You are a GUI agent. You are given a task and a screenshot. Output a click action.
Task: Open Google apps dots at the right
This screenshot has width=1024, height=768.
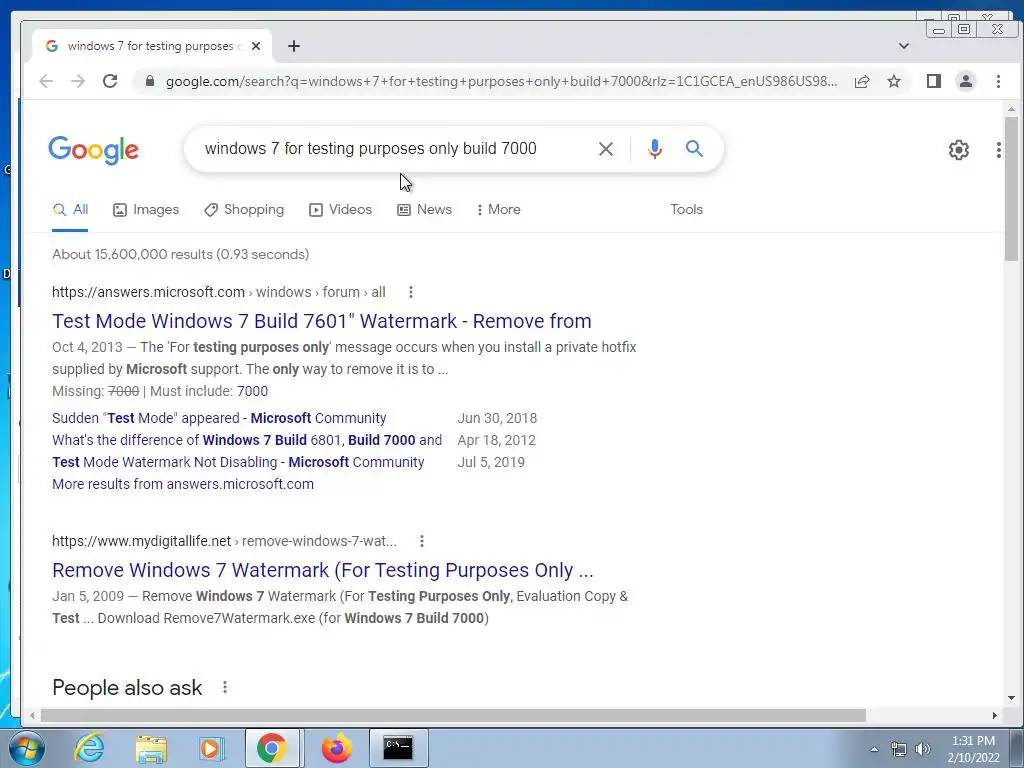point(999,150)
